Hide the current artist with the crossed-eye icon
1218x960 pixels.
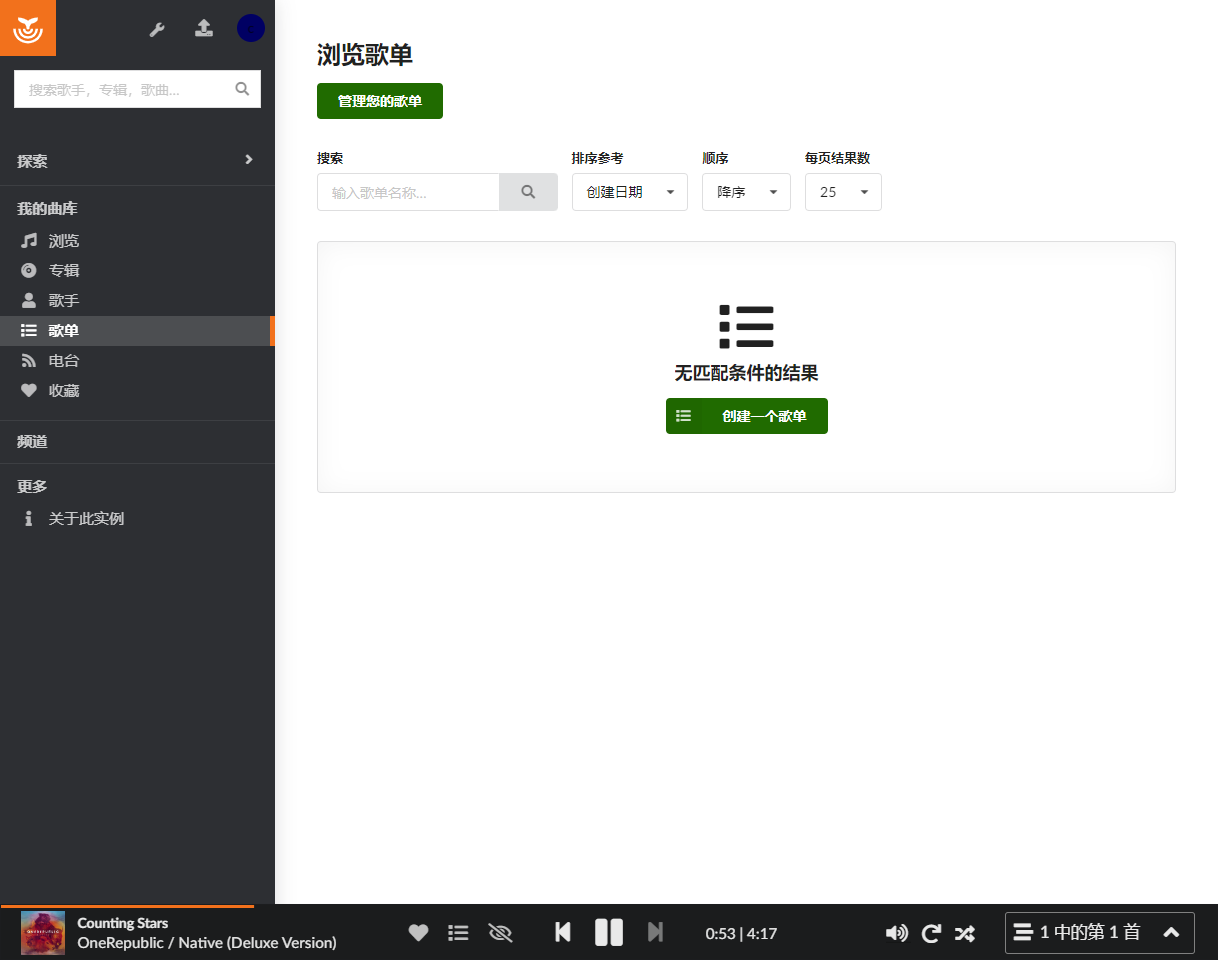point(500,933)
